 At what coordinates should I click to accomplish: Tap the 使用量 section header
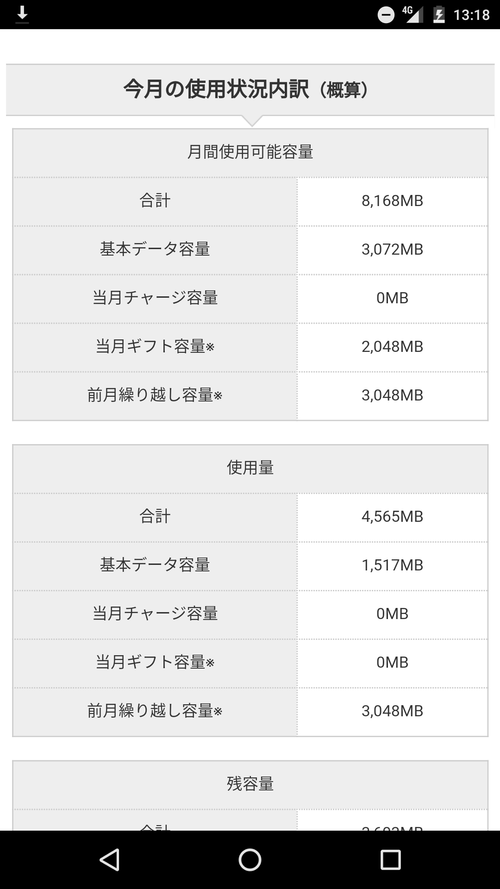[x=250, y=468]
